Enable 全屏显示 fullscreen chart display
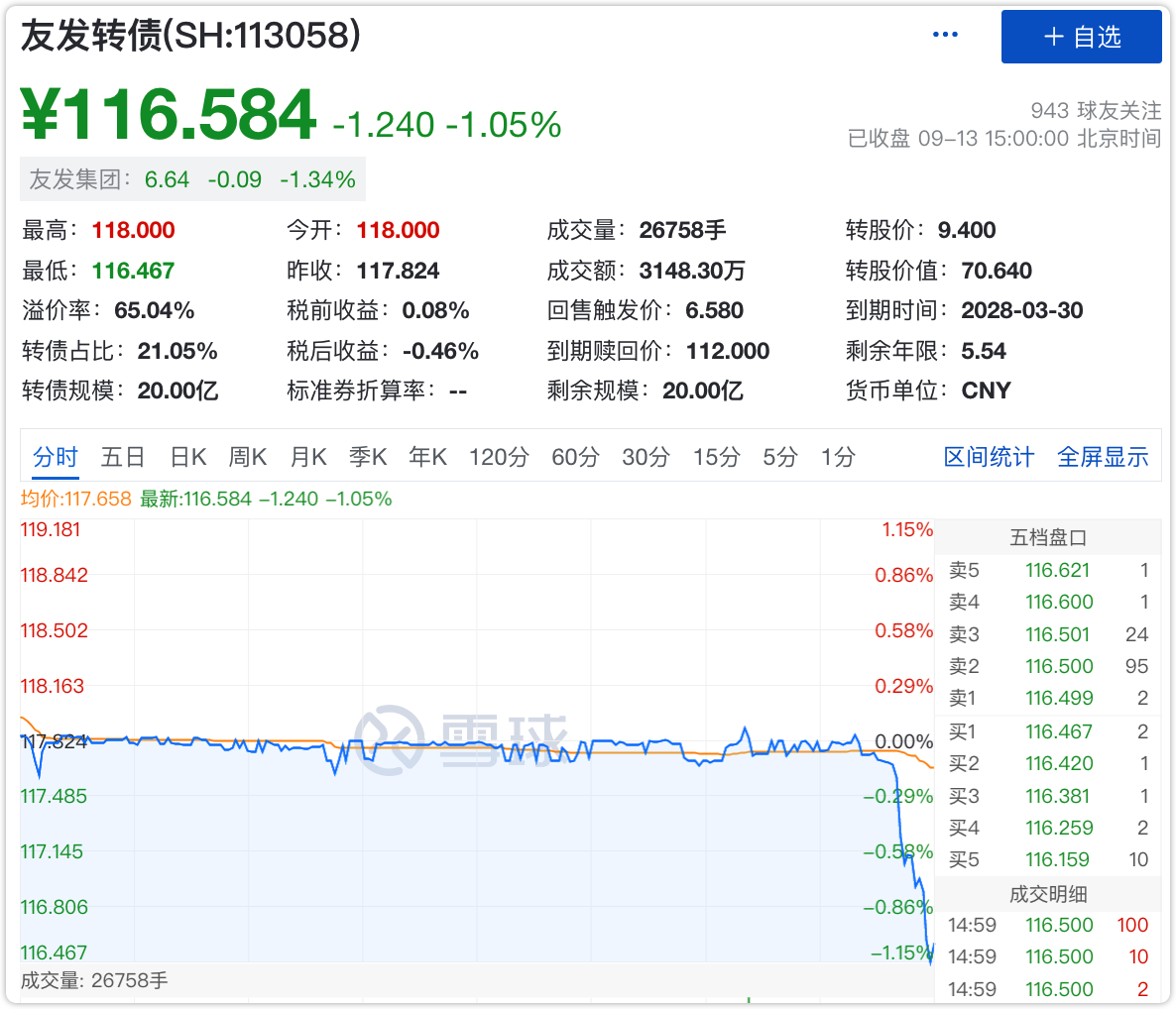Image resolution: width=1176 pixels, height=1009 pixels. pos(1103,457)
